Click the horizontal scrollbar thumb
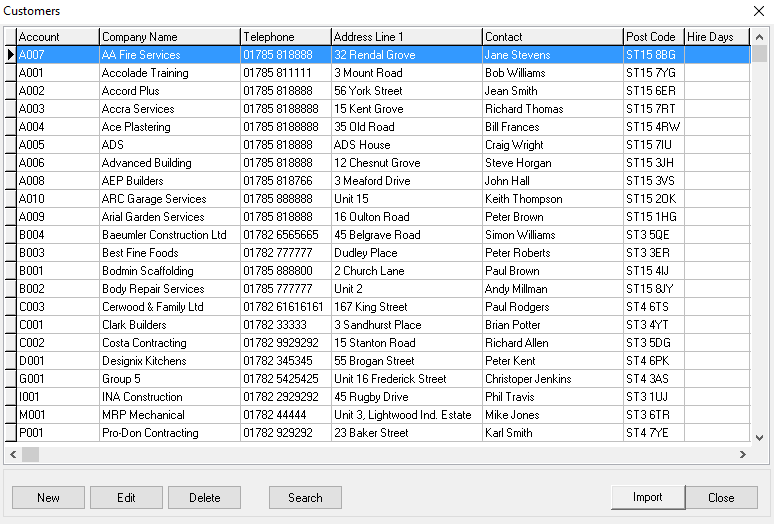774x524 pixels. point(31,454)
